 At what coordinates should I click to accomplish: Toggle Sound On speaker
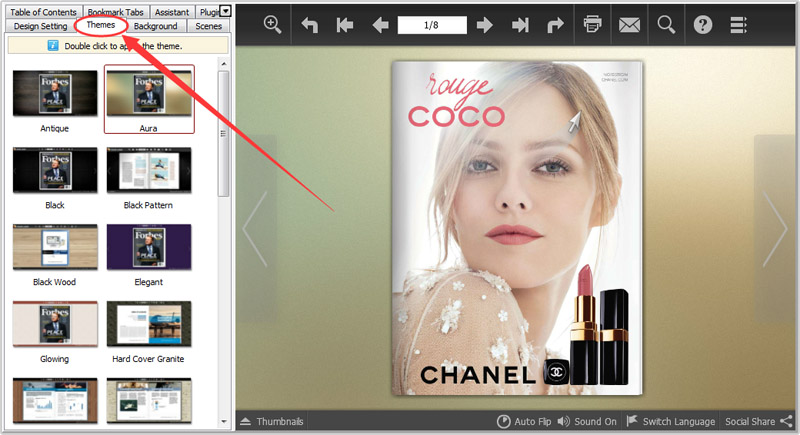[587, 421]
